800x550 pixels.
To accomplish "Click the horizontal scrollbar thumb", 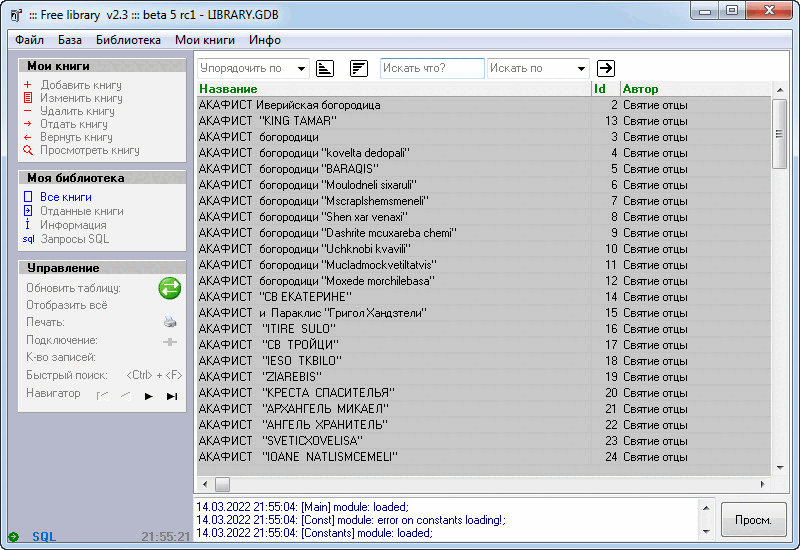I will [222, 484].
